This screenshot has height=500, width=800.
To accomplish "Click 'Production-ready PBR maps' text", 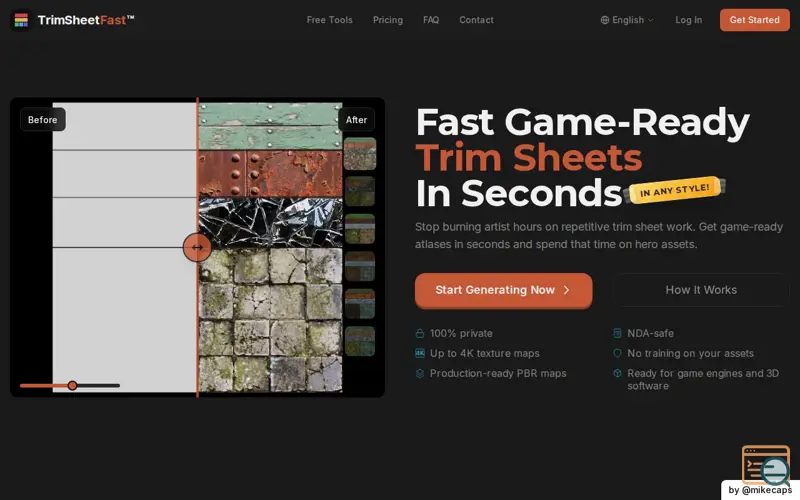I will (x=498, y=373).
